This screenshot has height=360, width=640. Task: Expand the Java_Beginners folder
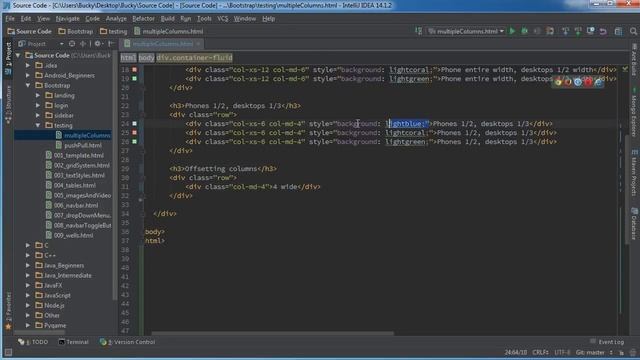pos(28,265)
